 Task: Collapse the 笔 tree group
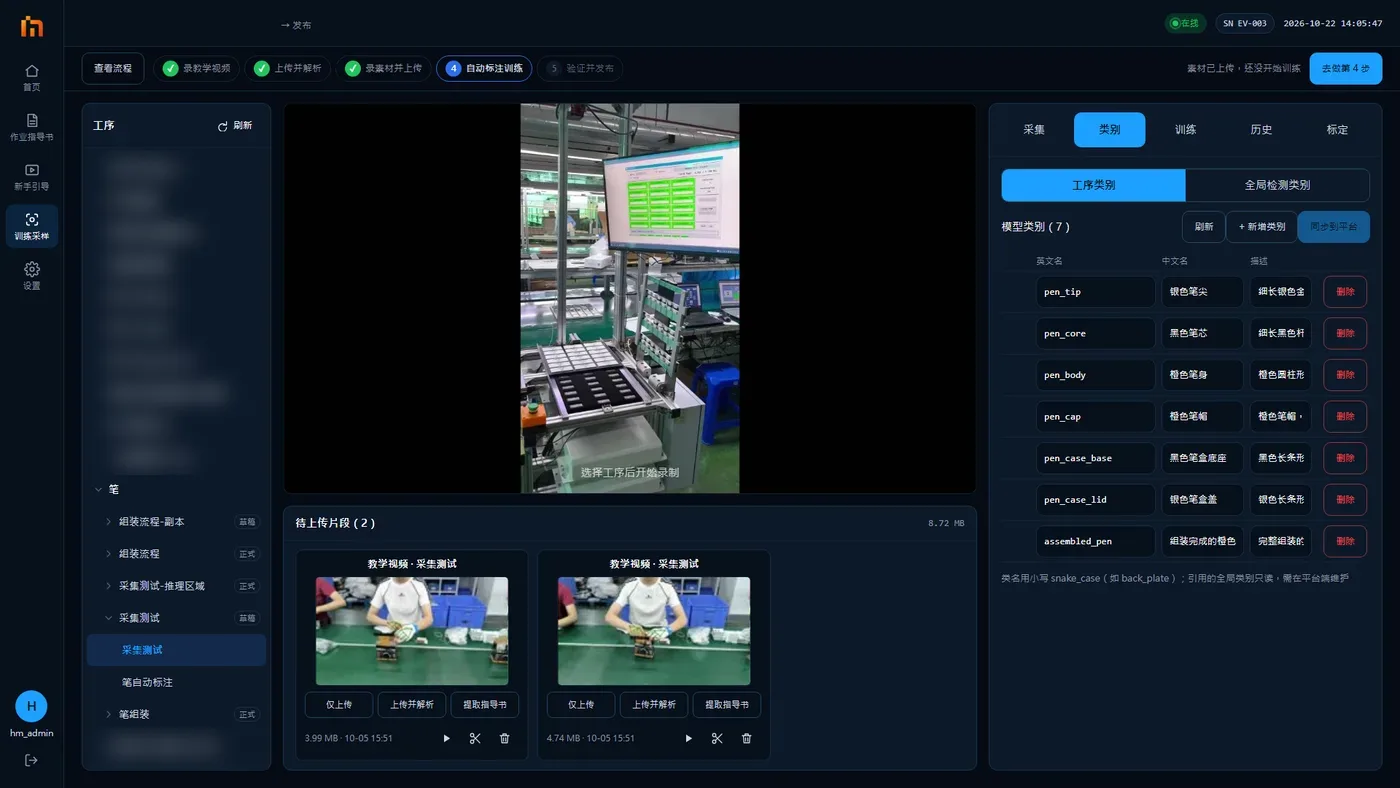click(98, 490)
